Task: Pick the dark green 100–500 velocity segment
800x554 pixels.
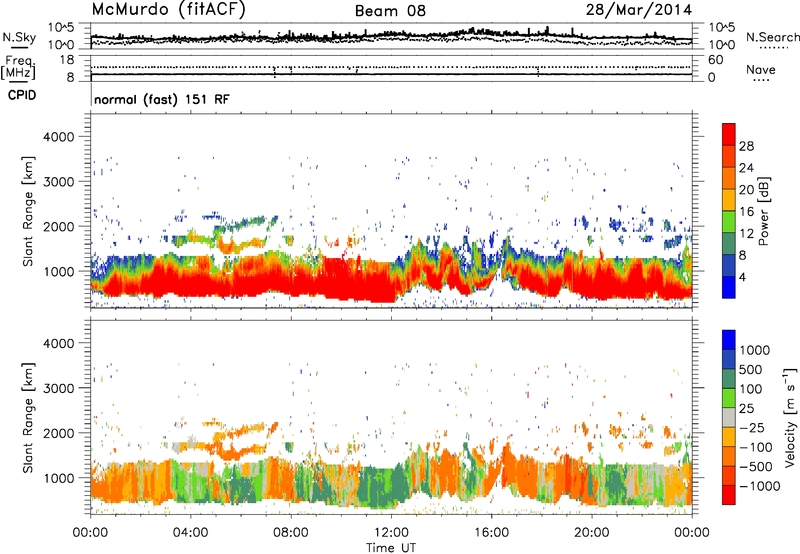Action: (x=729, y=379)
